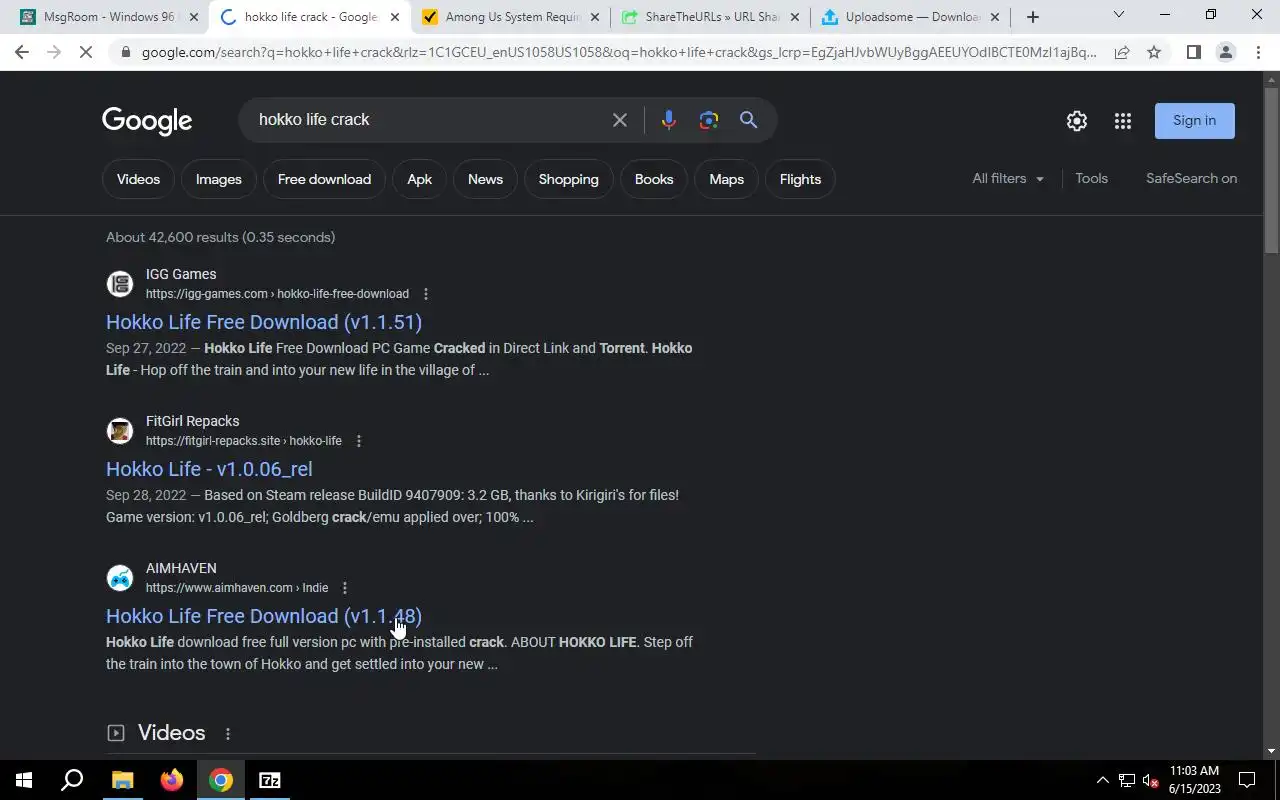Apply the Free download filter chip

[324, 180]
